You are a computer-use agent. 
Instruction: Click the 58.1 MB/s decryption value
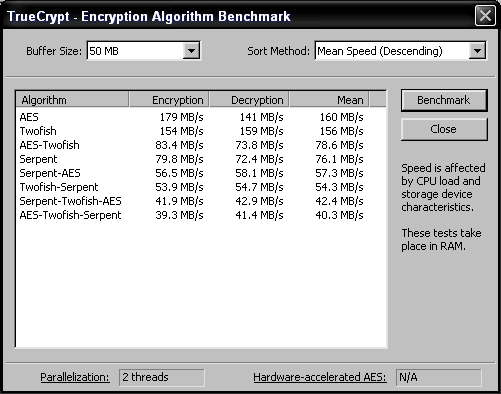(259, 173)
